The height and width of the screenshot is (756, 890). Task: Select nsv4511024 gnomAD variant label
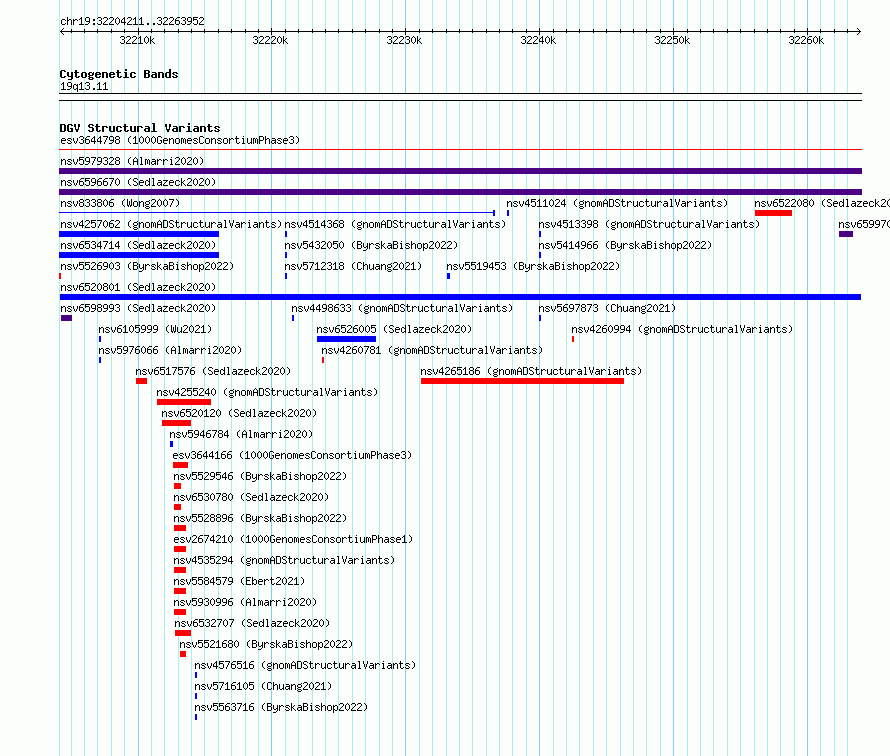coord(617,203)
